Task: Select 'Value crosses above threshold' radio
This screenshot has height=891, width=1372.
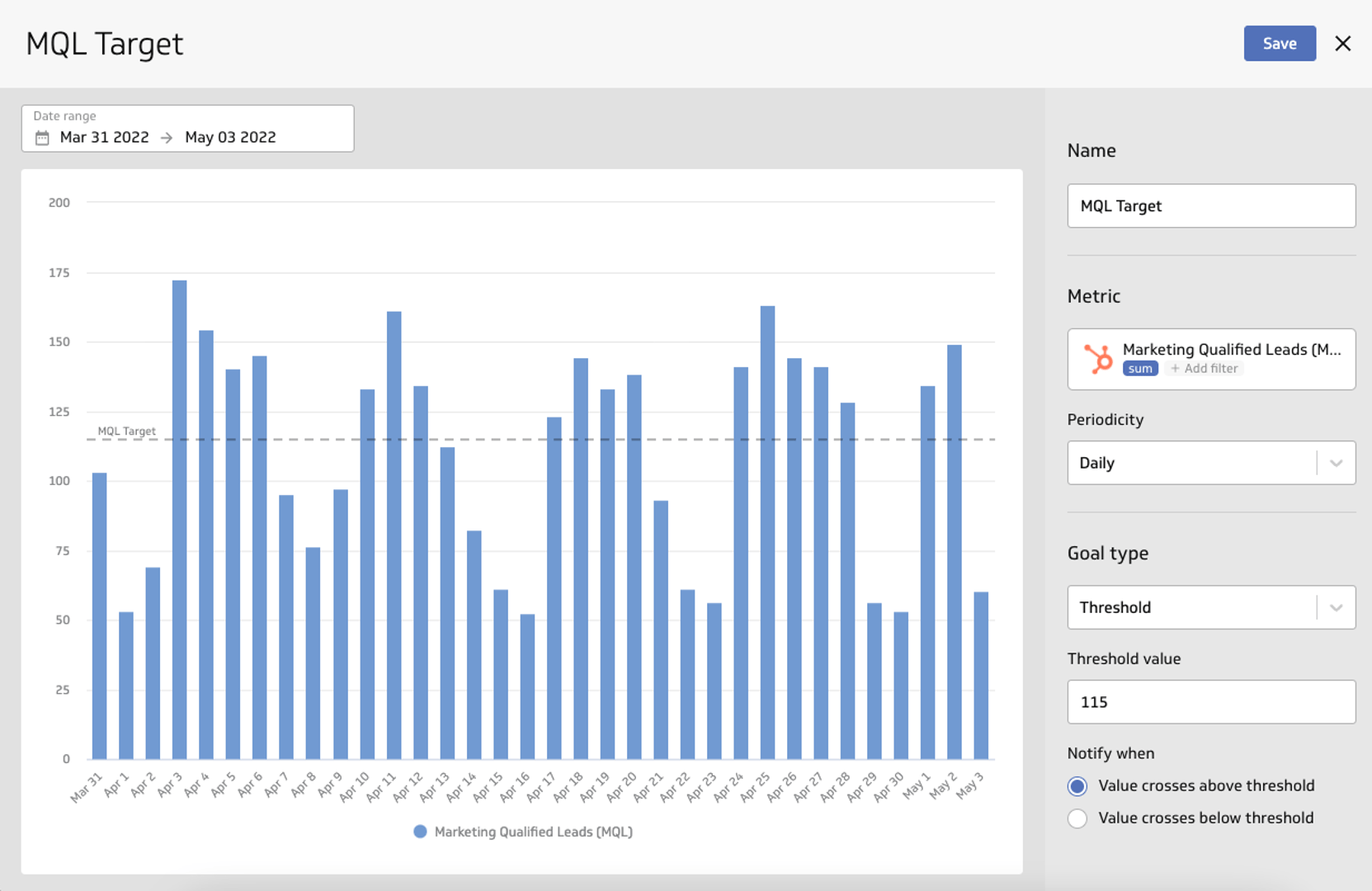Action: (1077, 786)
